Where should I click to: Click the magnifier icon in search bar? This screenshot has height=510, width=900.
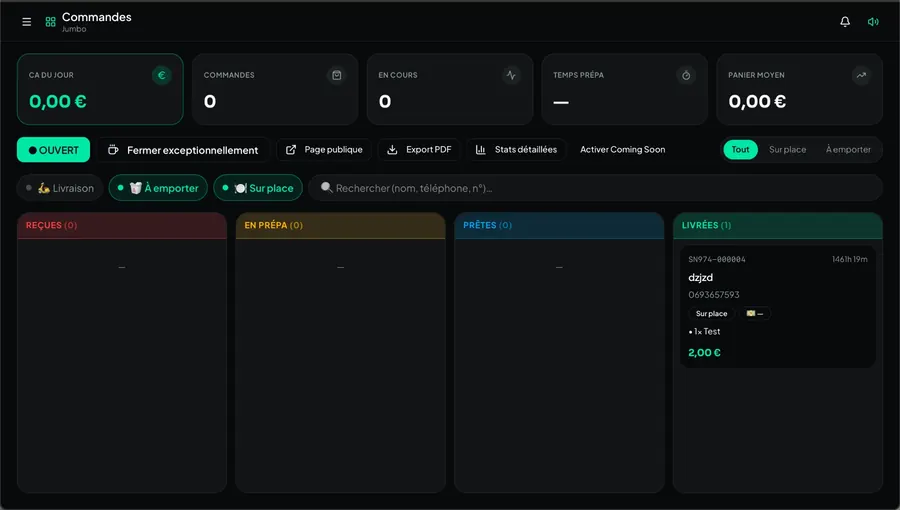coord(327,188)
